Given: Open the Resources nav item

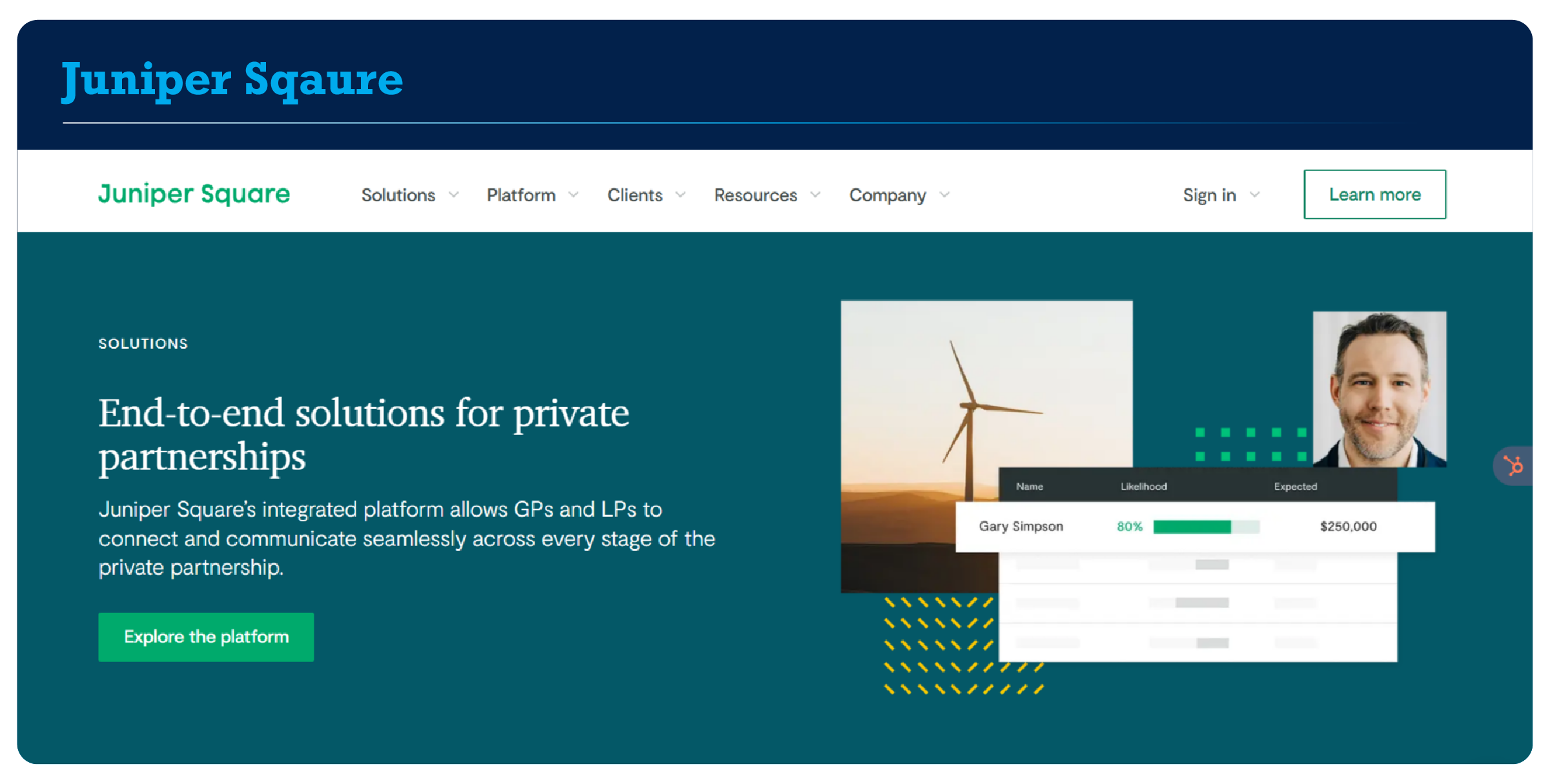Looking at the screenshot, I should (755, 195).
